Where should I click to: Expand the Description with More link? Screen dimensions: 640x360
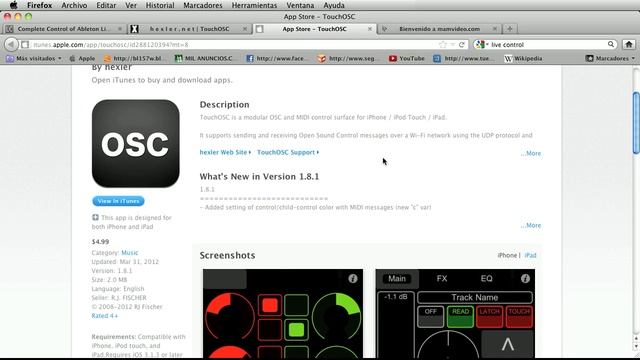pyautogui.click(x=531, y=153)
